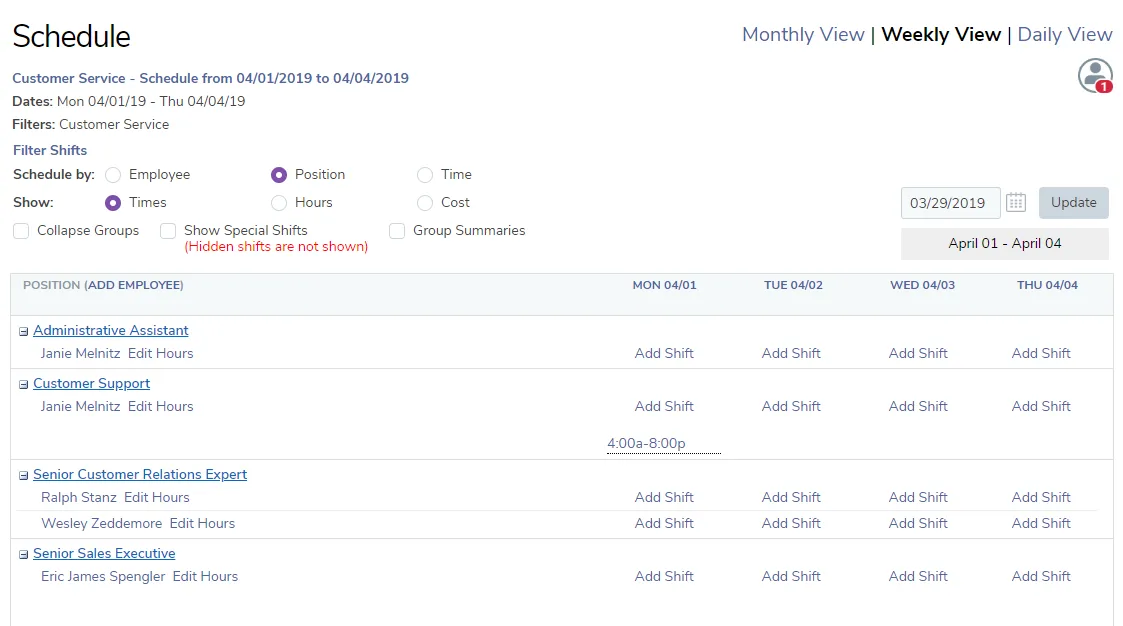Open the calendar date picker icon
Image resolution: width=1123 pixels, height=626 pixels.
click(1016, 203)
